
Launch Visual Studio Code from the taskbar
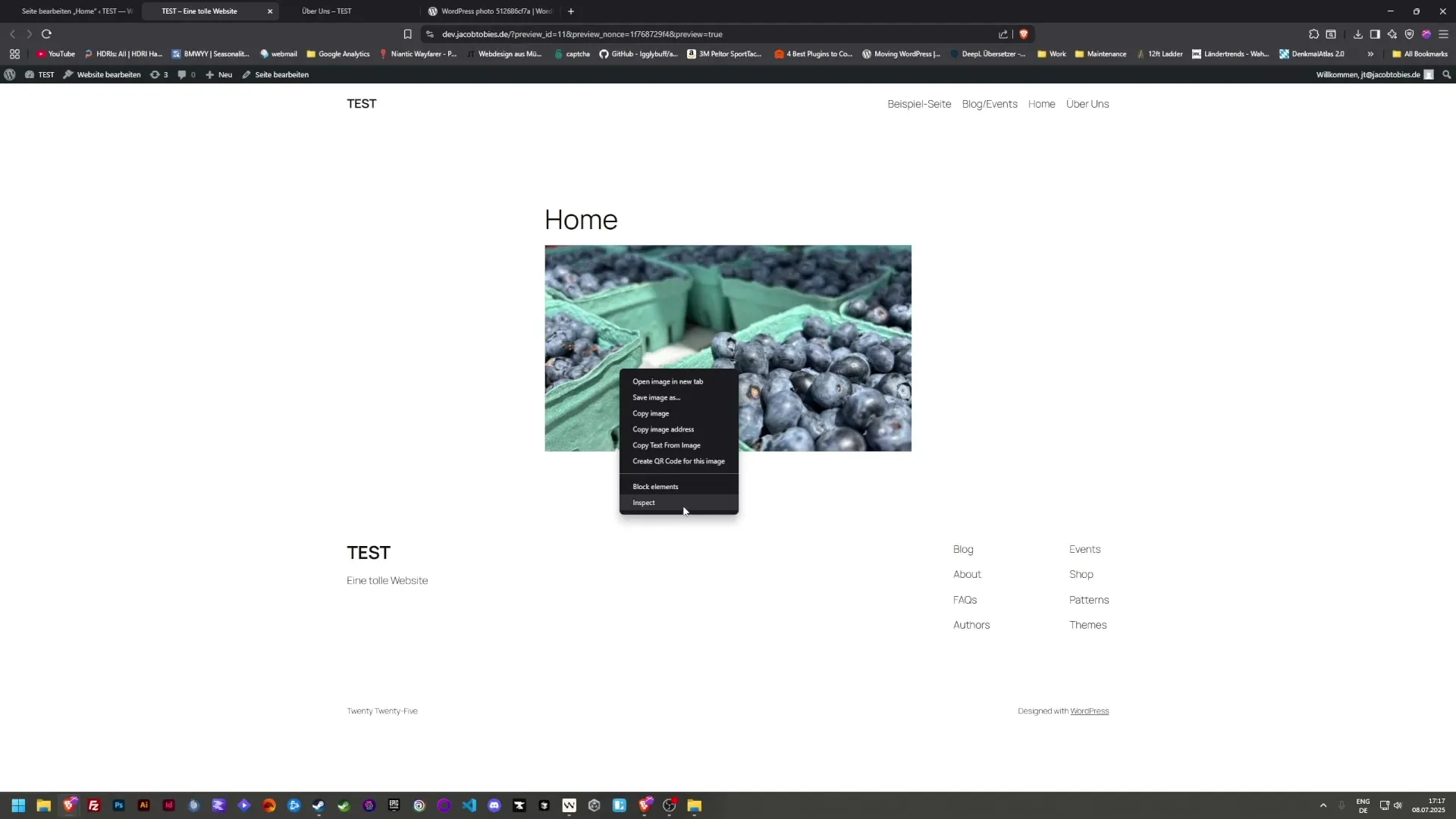(469, 805)
